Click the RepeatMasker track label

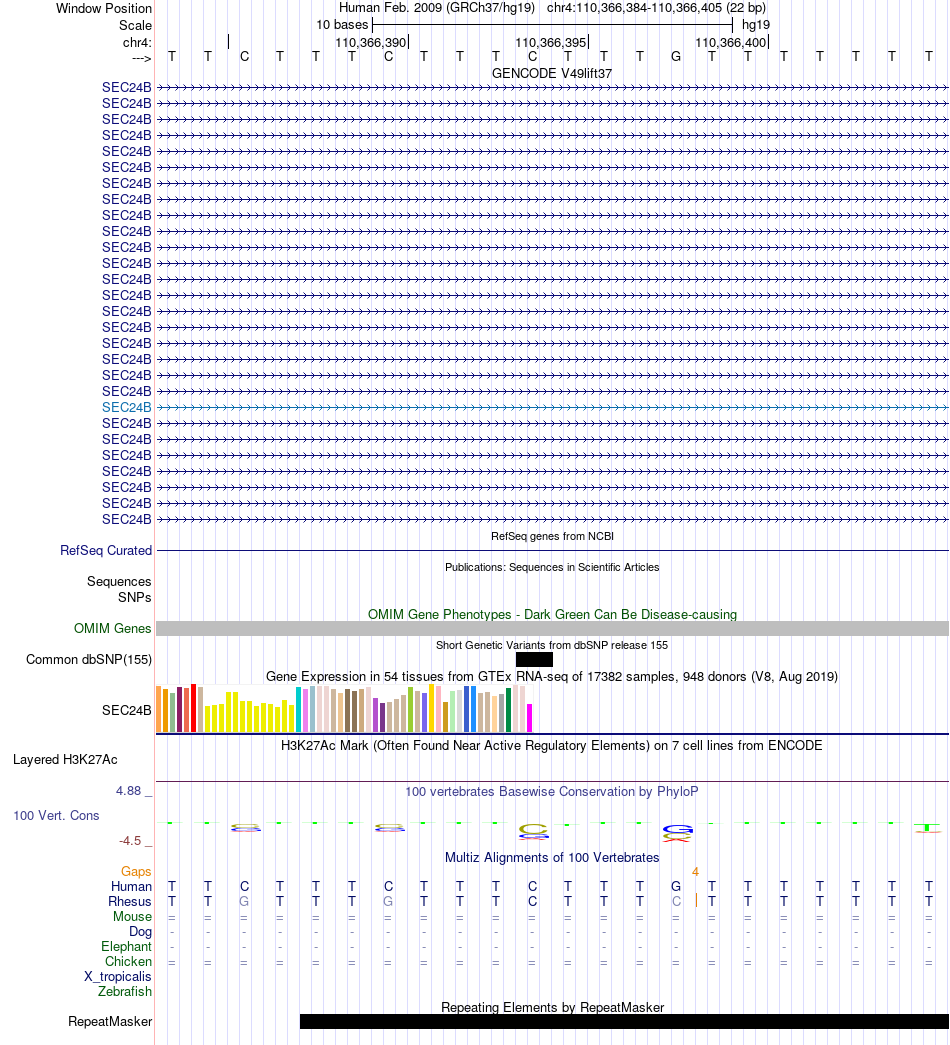[110, 1022]
